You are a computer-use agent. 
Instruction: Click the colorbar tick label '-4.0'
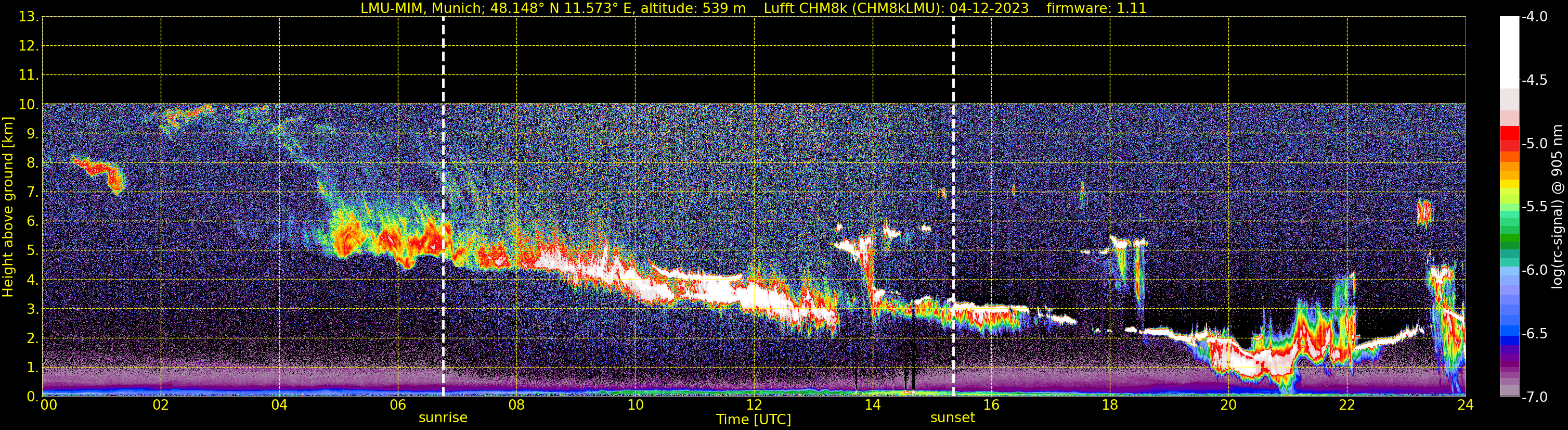1534,17
